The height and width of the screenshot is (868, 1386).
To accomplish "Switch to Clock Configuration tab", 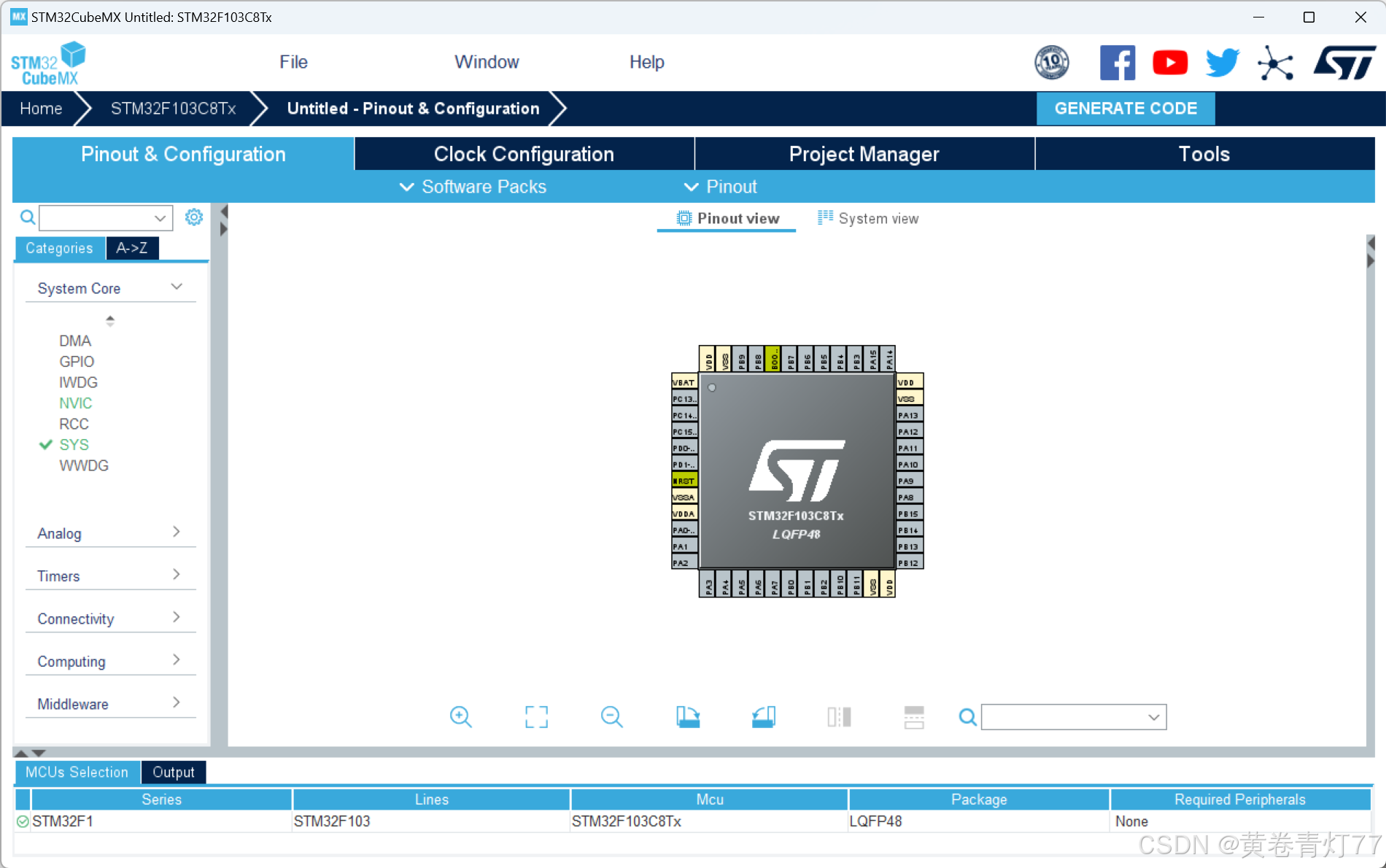I will pos(524,154).
